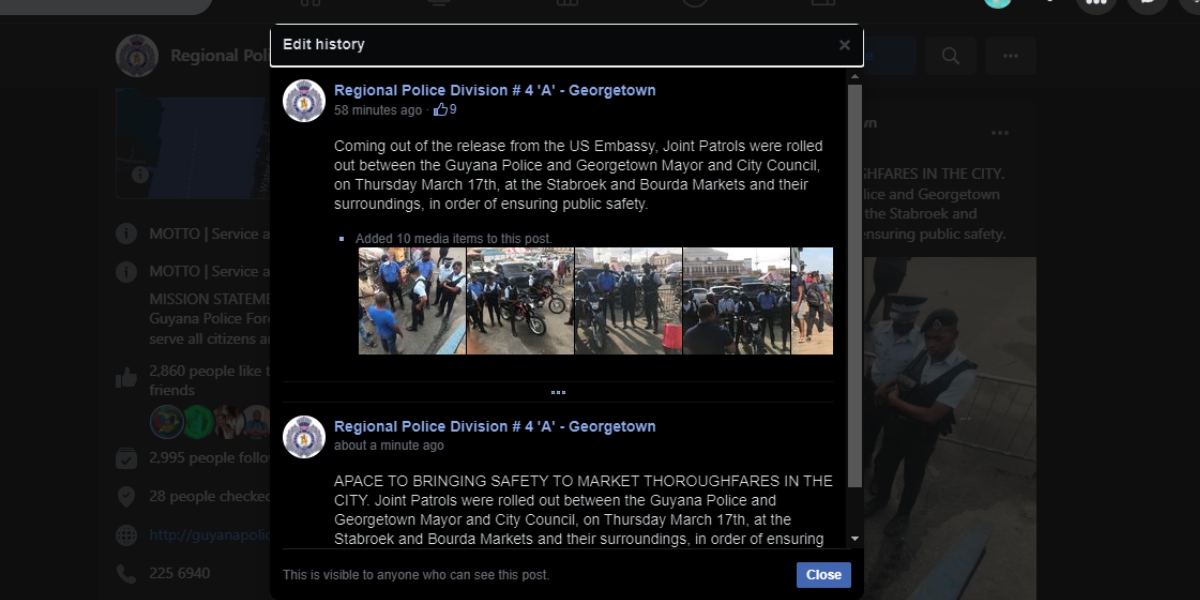1200x600 pixels.
Task: Click the guyanapolice website link
Action: coord(210,535)
